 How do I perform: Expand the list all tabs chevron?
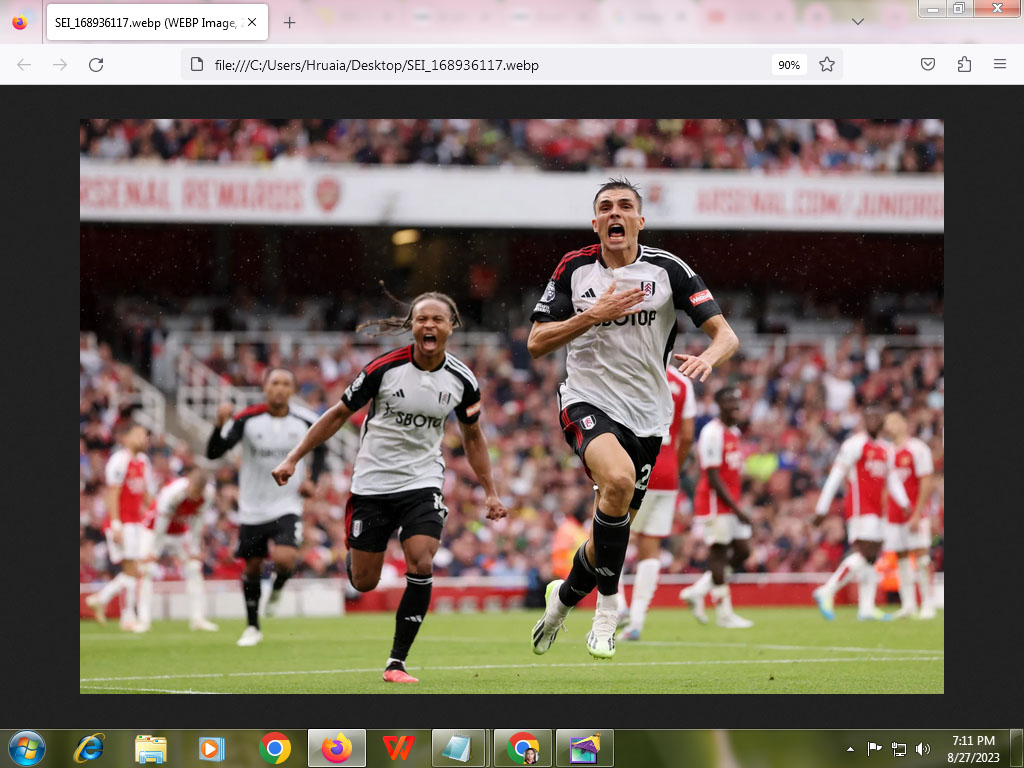pos(857,22)
